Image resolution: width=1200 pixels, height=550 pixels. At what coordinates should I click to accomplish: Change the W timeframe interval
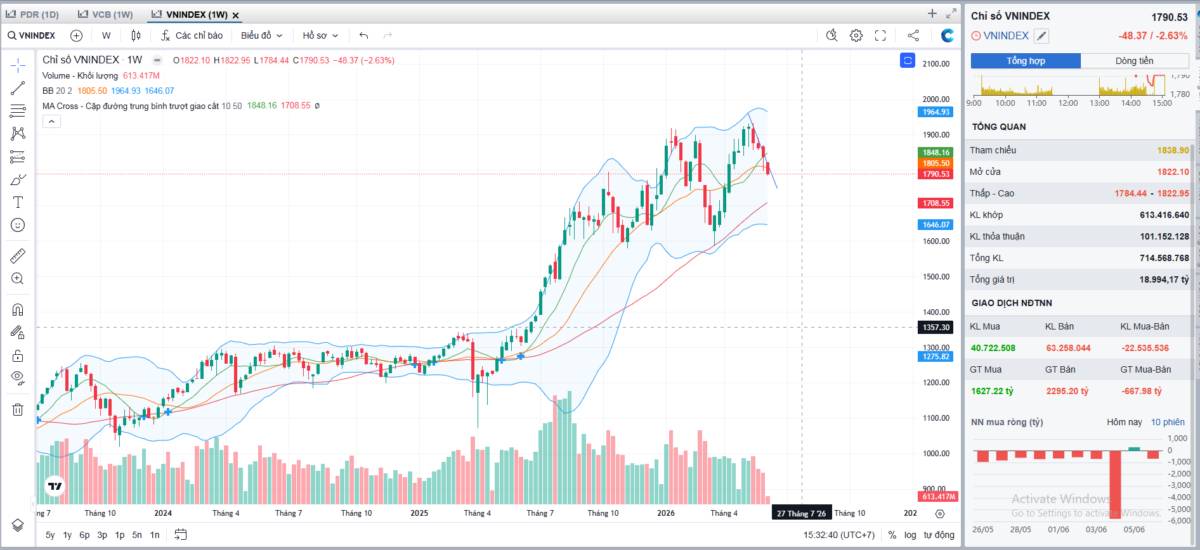(x=106, y=35)
